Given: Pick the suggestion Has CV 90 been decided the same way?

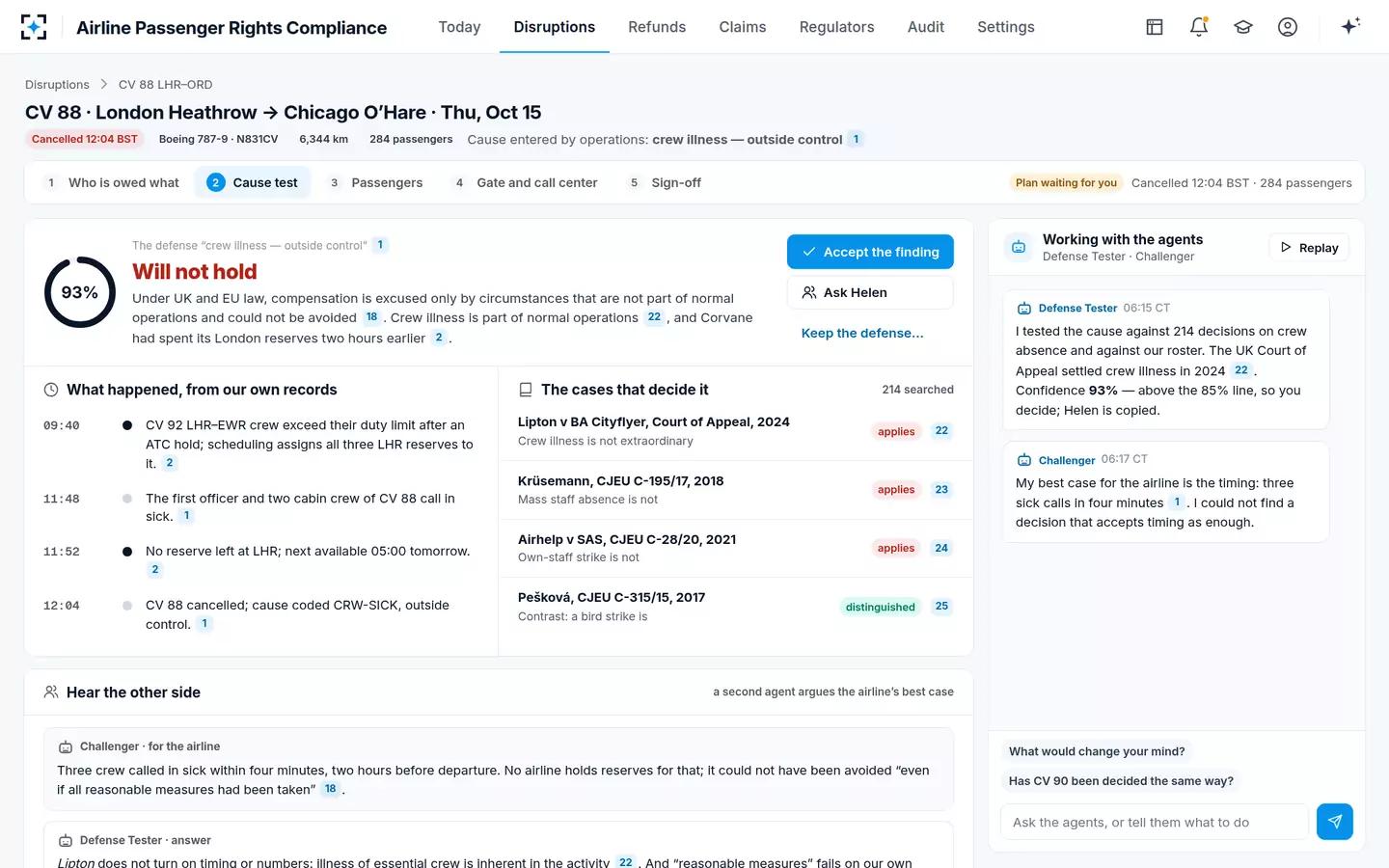Looking at the screenshot, I should pos(1121,781).
